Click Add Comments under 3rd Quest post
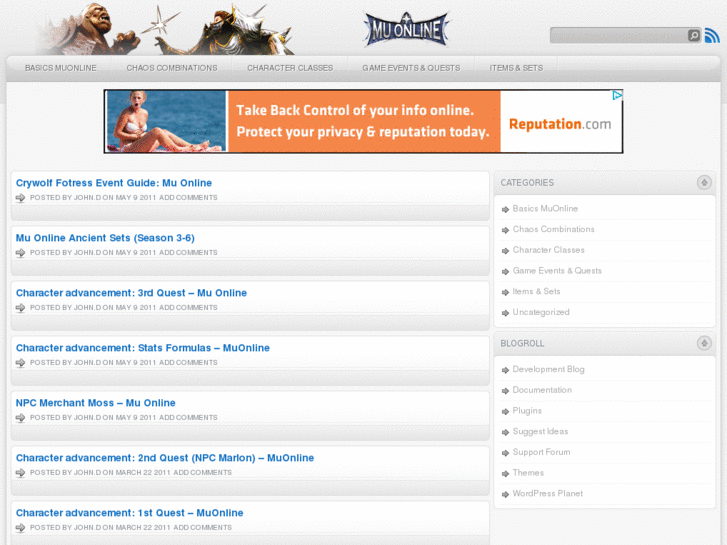Viewport: 727px width, 545px height. click(x=188, y=308)
